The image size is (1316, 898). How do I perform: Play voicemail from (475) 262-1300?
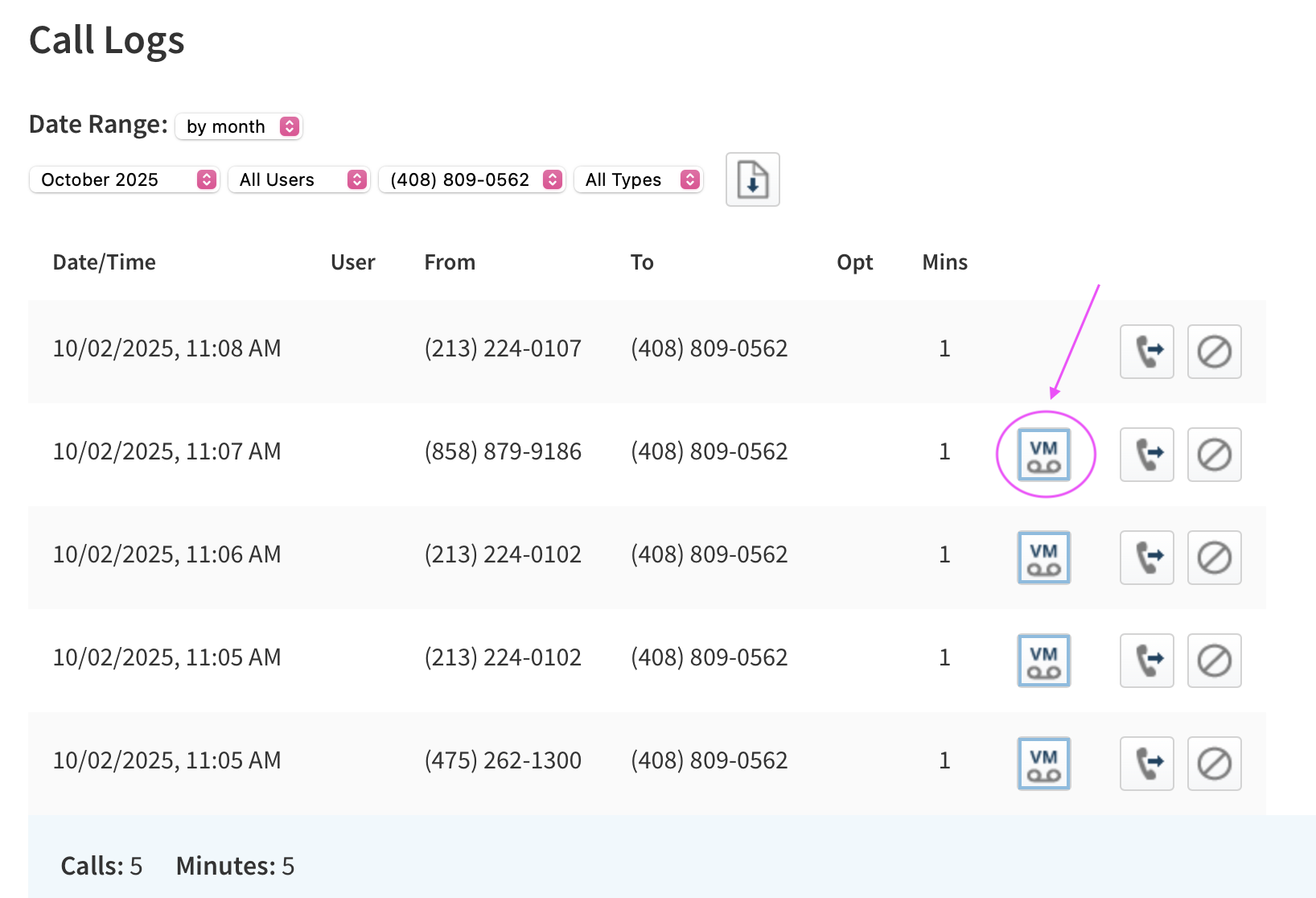pyautogui.click(x=1043, y=764)
